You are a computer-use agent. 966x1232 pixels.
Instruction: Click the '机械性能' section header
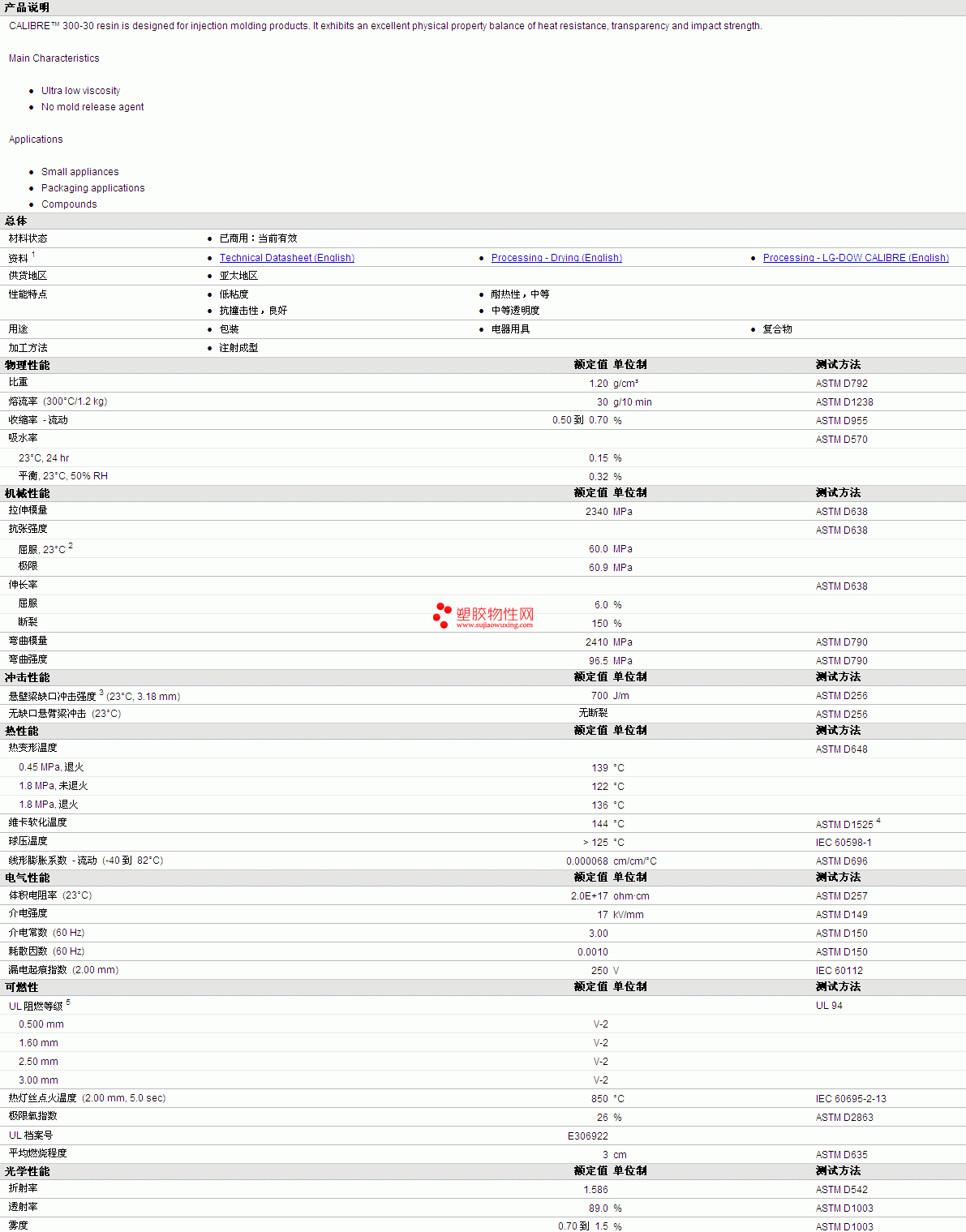[x=28, y=493]
